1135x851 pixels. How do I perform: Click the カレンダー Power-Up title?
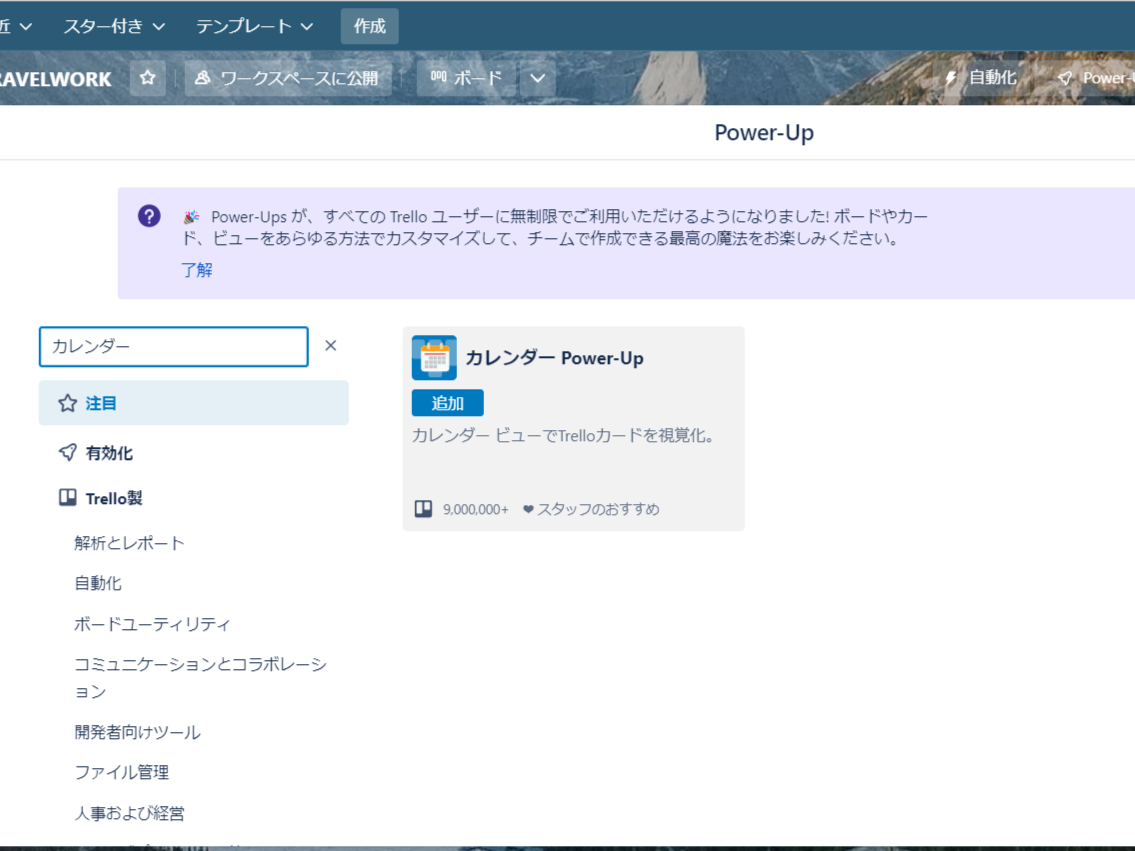554,358
